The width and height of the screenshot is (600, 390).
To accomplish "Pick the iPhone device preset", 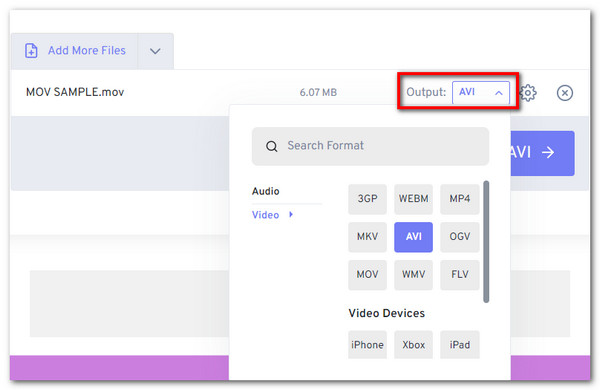I will coord(367,344).
